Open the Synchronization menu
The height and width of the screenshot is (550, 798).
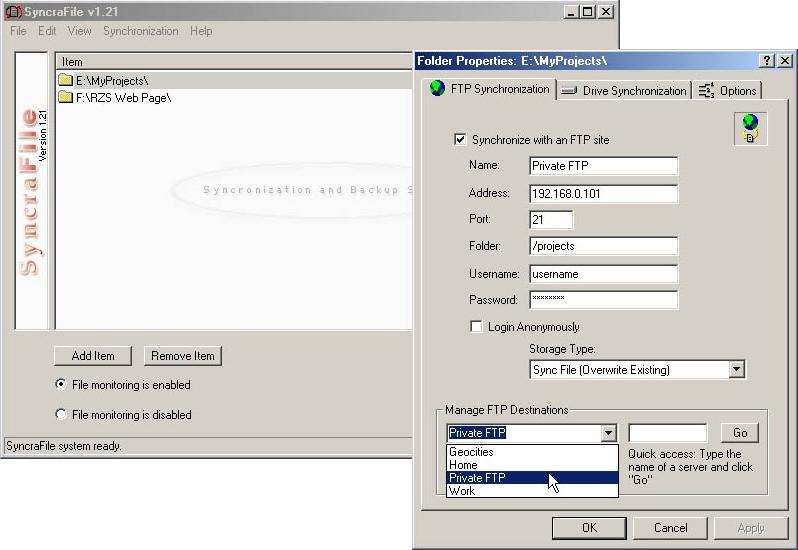(141, 31)
